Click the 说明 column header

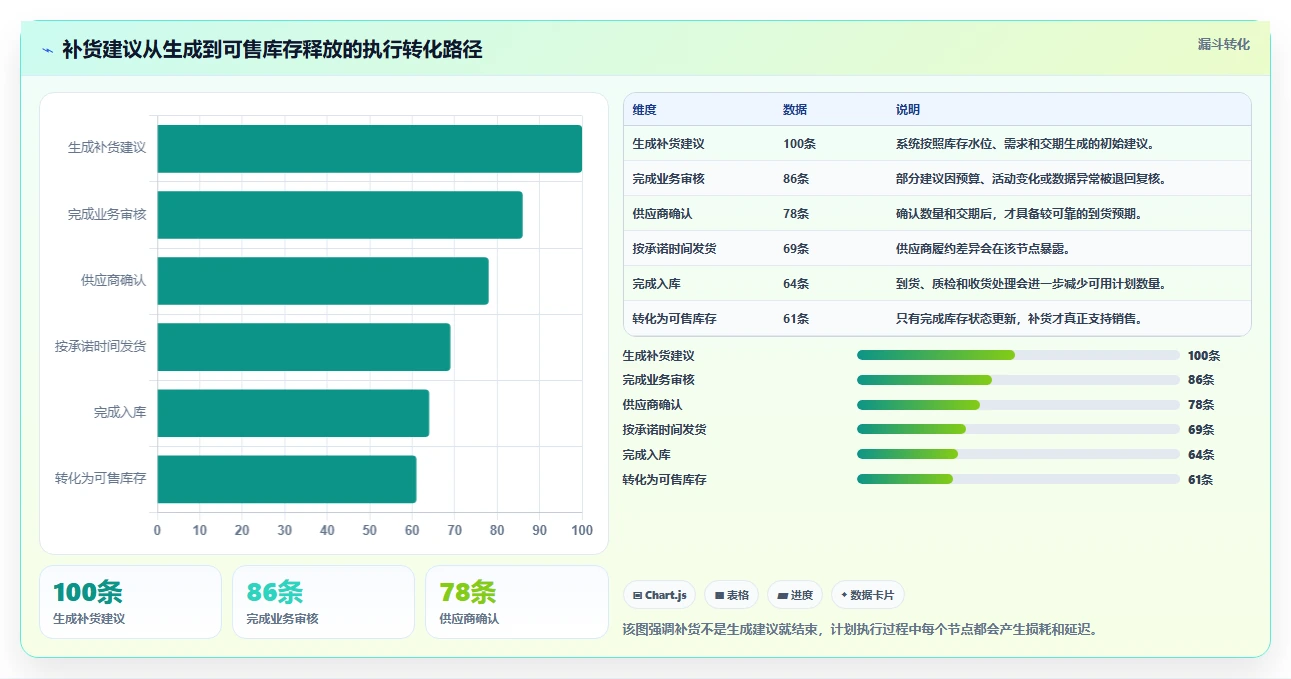[x=908, y=110]
